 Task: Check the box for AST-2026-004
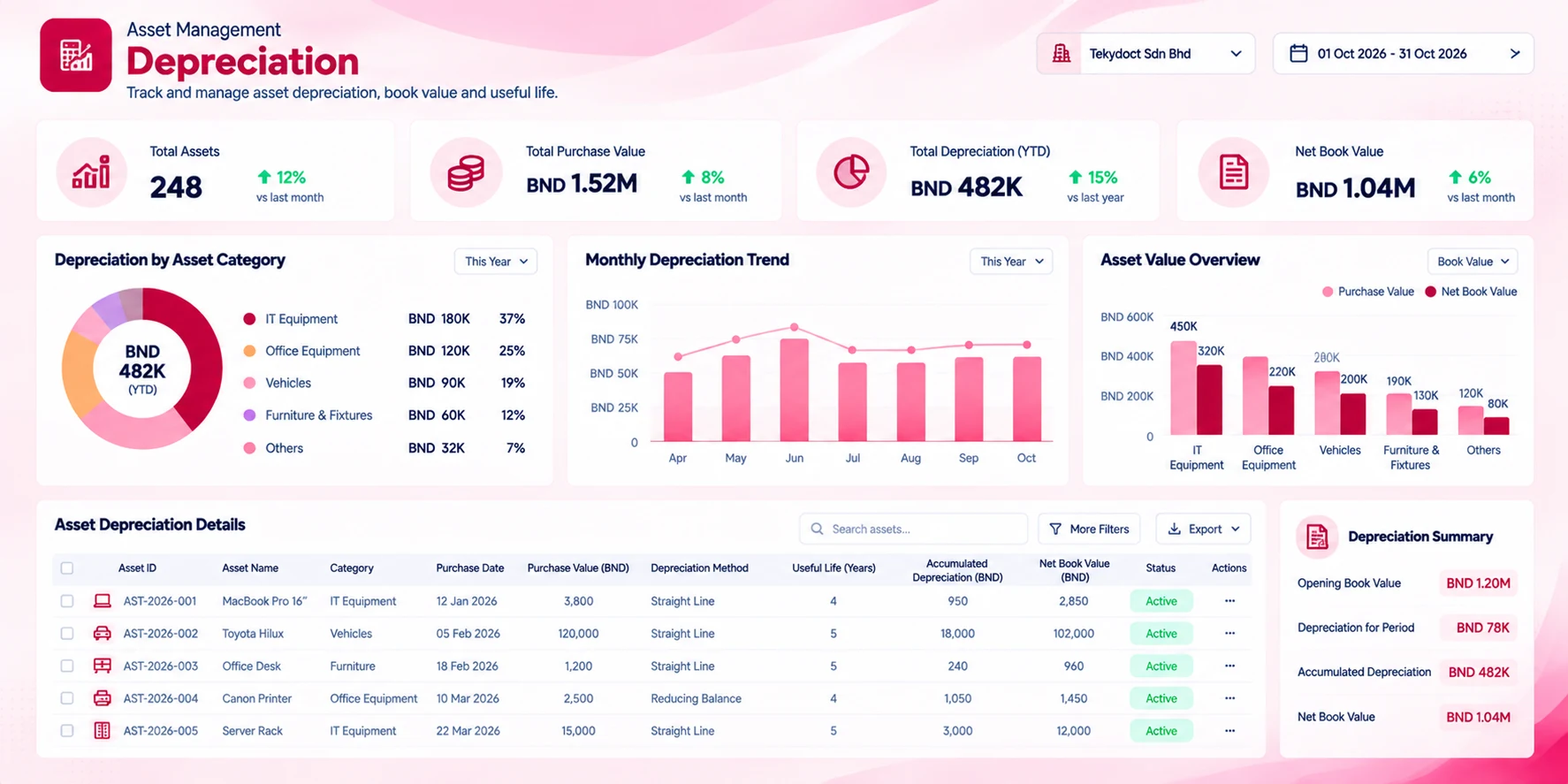(x=67, y=698)
